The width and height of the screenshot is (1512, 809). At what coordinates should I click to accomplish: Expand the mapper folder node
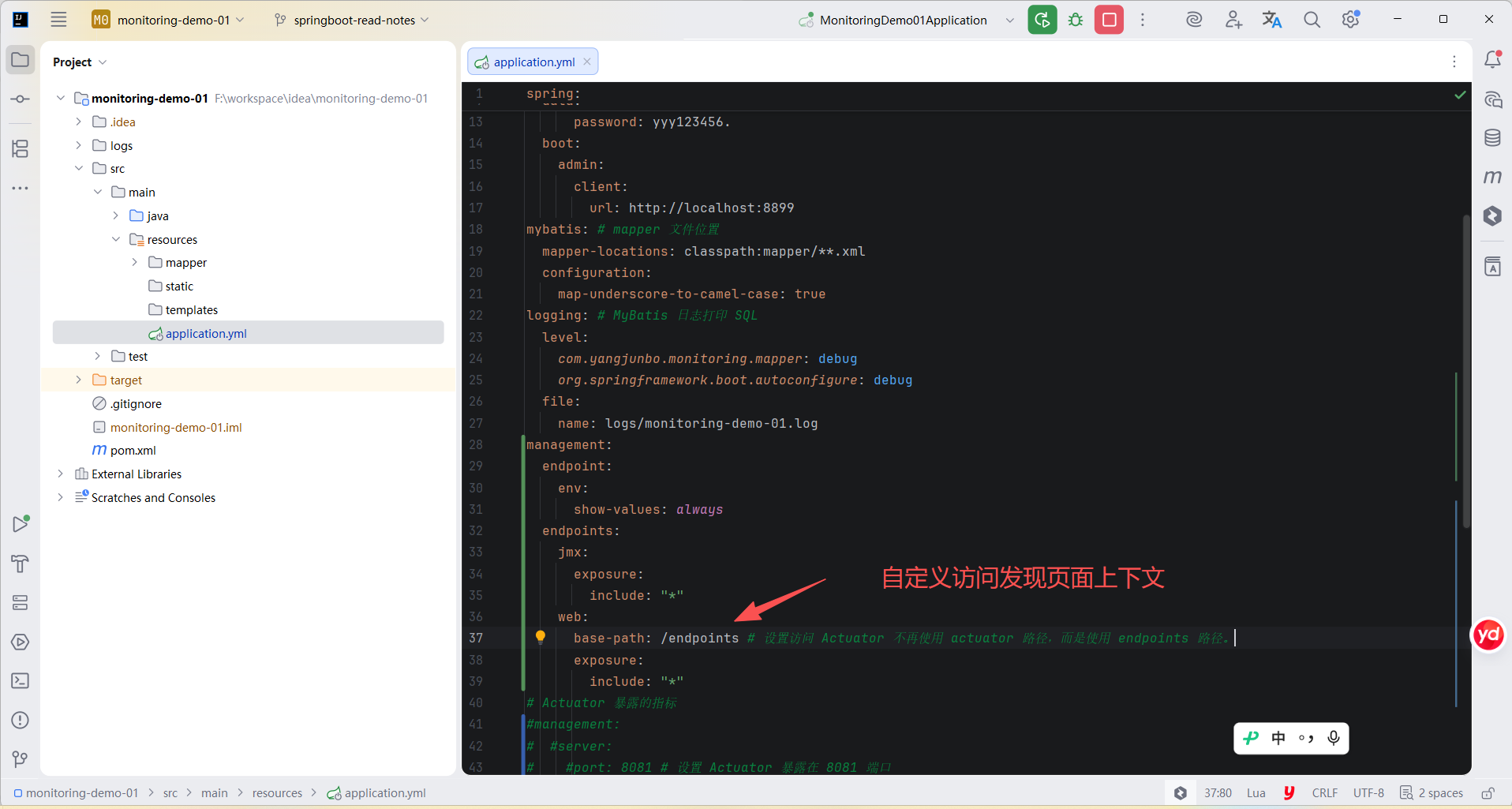coord(134,262)
